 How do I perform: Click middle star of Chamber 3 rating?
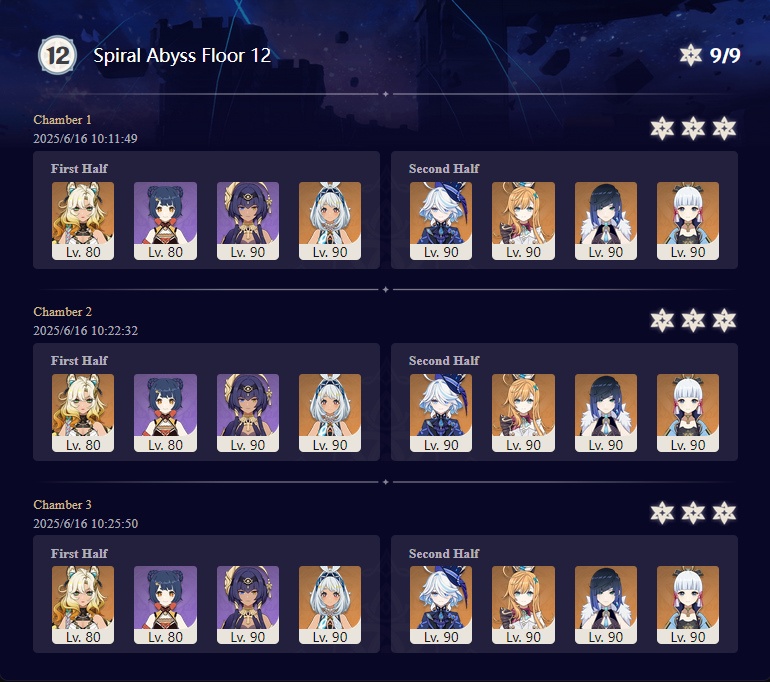tap(693, 513)
